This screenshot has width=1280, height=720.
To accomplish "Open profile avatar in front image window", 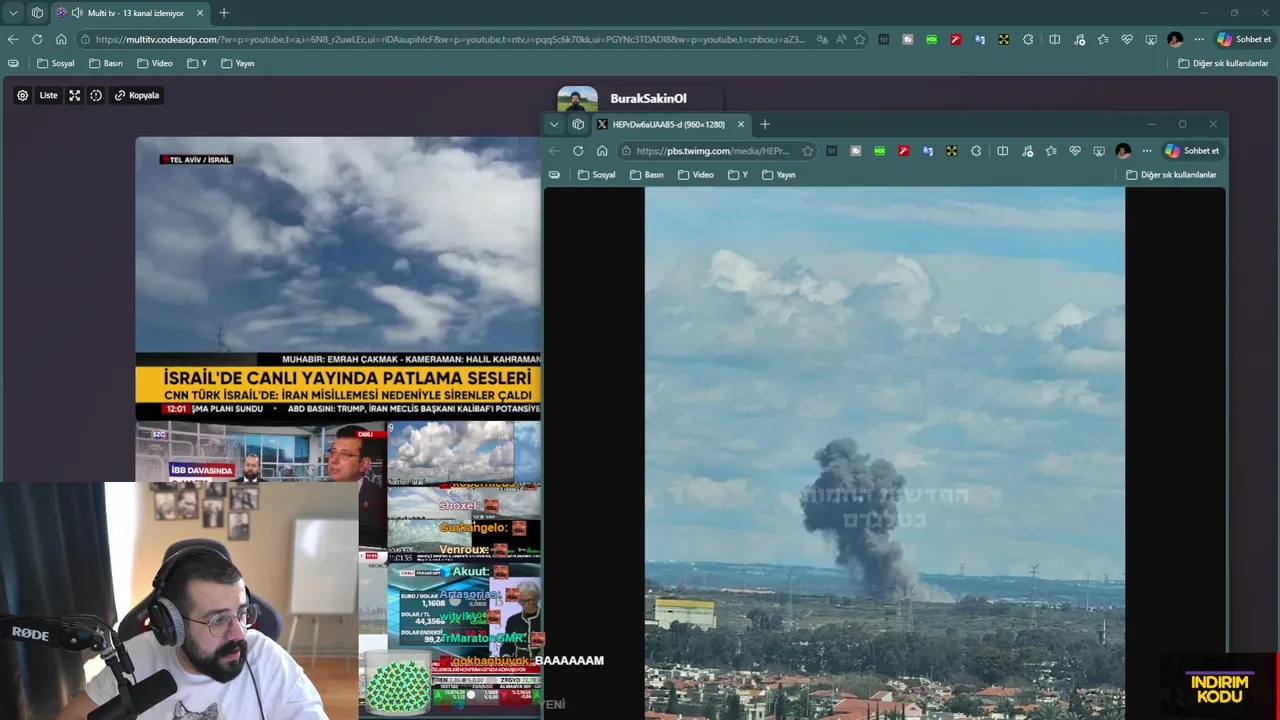I will click(1123, 151).
